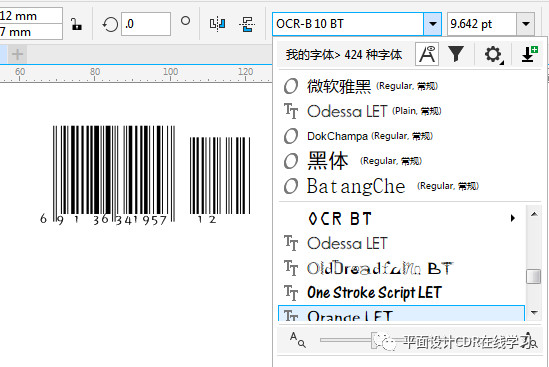Viewport: 549px width, 367px height.
Task: Select the small add-on barcode with digits 12
Action: (220, 180)
